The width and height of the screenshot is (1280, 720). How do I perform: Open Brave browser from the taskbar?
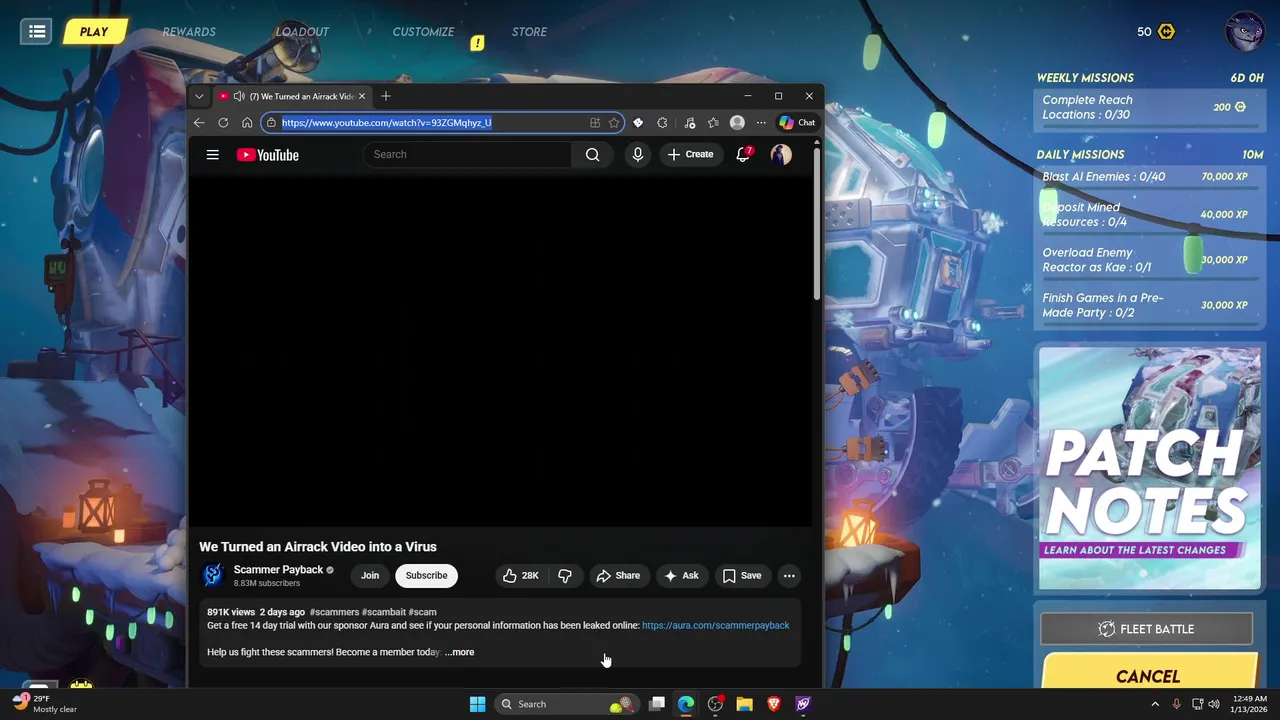(773, 704)
